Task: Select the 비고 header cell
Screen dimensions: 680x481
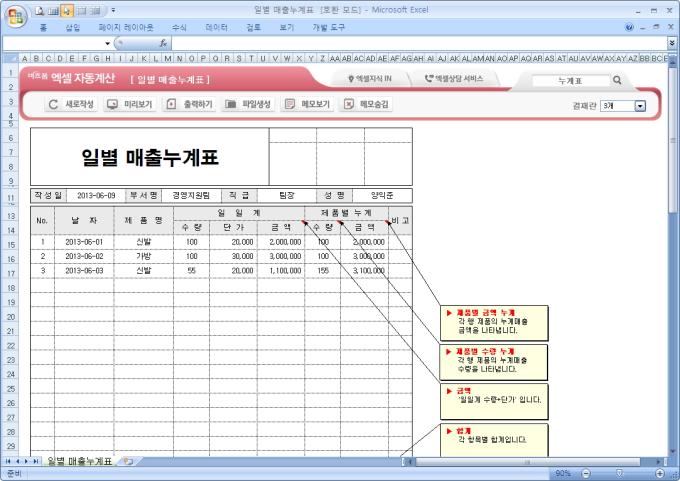Action: point(400,220)
